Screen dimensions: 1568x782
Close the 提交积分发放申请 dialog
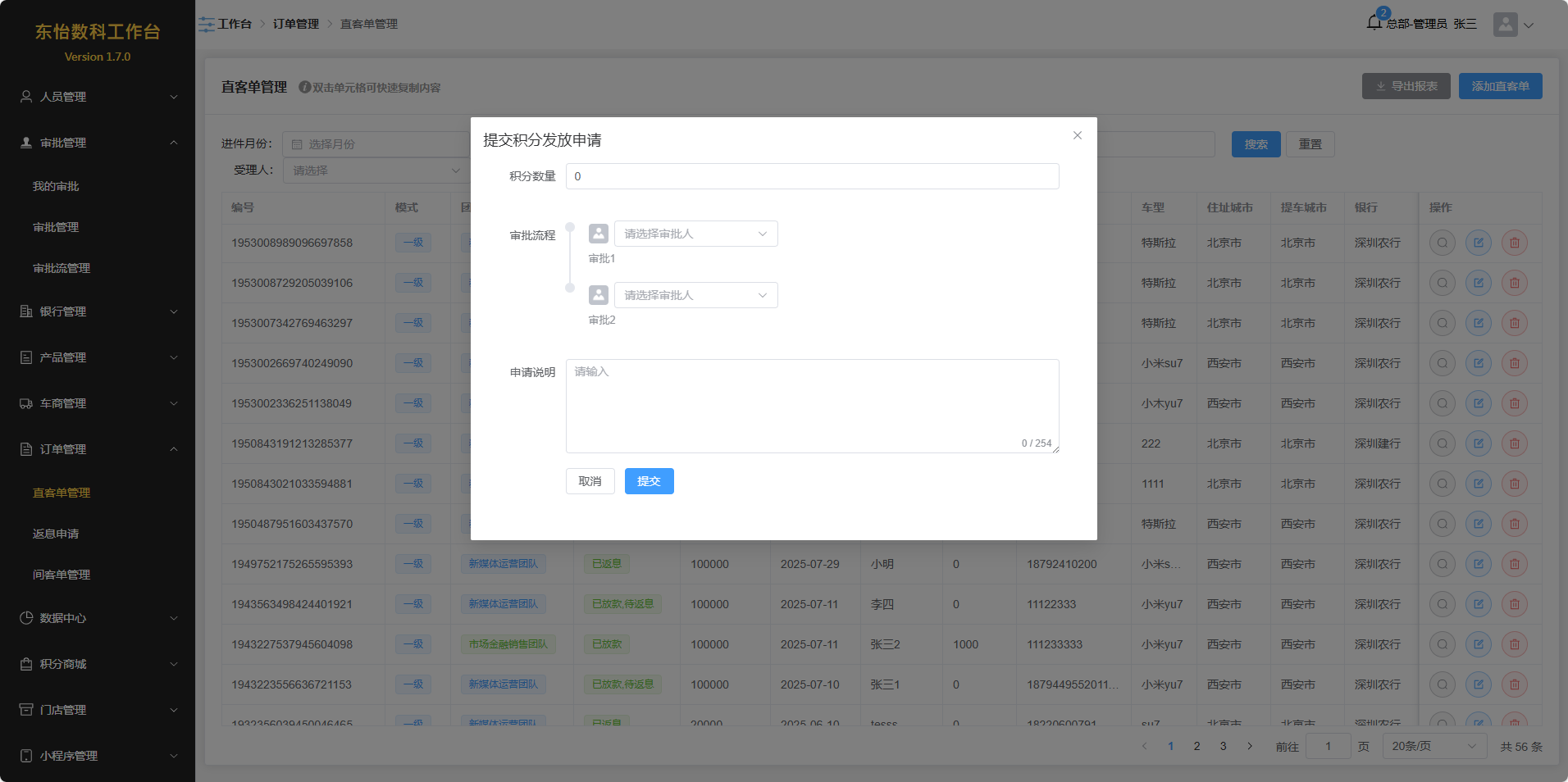[1077, 135]
